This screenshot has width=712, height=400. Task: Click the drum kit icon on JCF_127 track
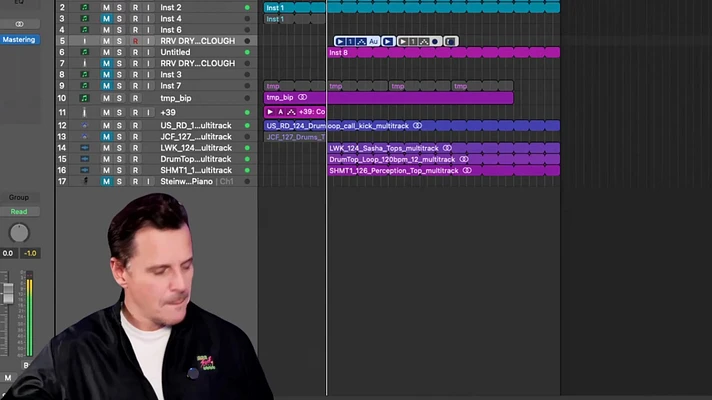[84, 137]
